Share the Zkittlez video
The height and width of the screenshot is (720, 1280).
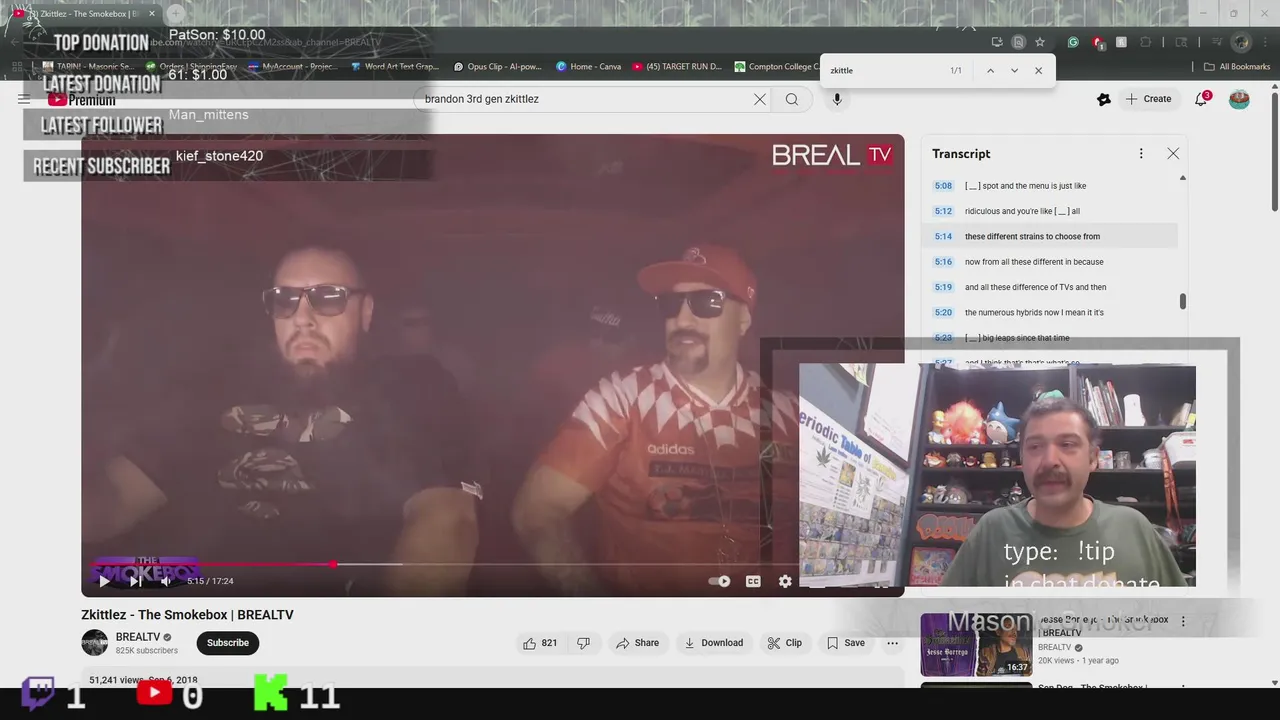tap(637, 643)
